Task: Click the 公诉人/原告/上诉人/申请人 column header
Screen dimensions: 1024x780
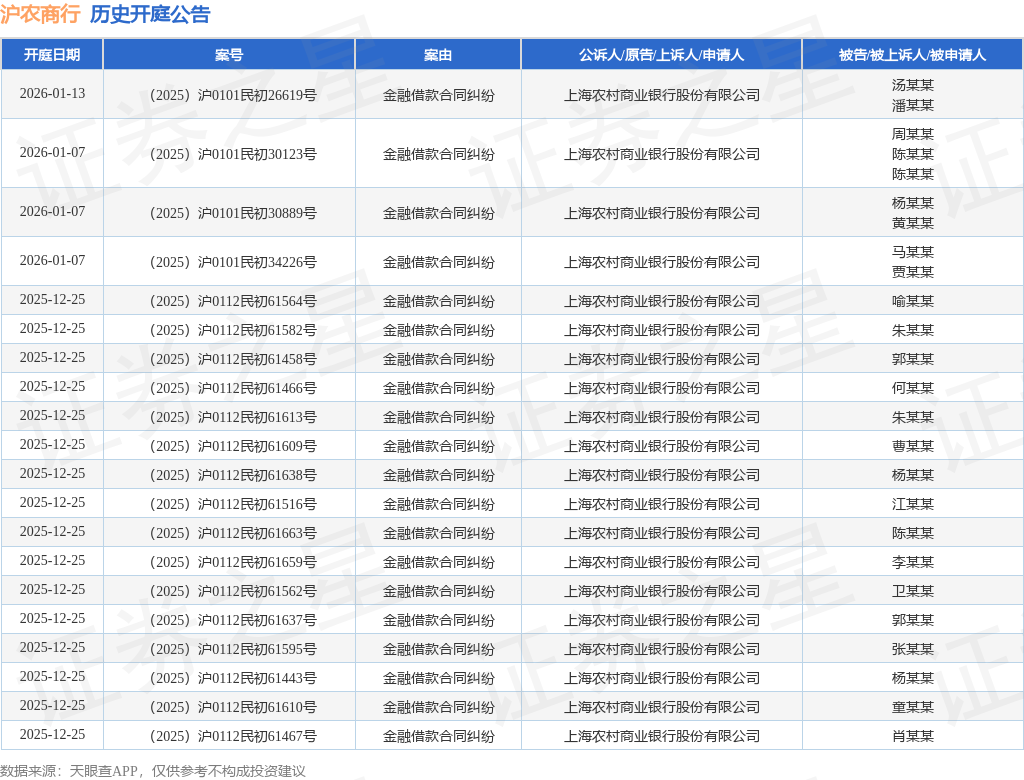Action: pos(661,55)
